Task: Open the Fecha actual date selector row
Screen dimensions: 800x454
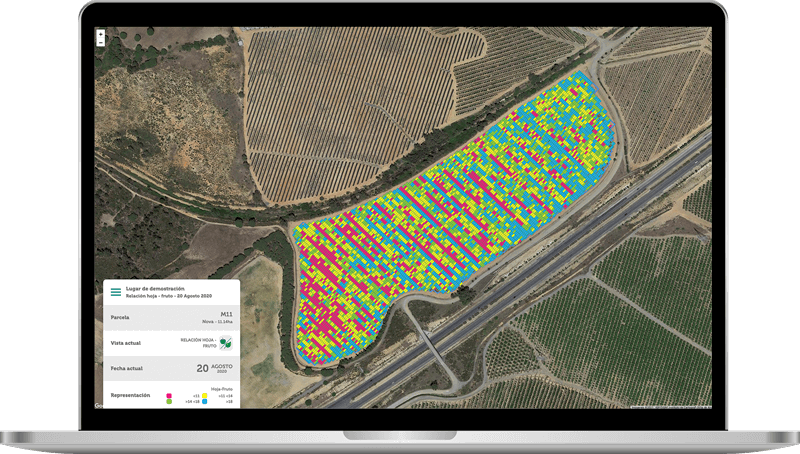Action: 170,369
